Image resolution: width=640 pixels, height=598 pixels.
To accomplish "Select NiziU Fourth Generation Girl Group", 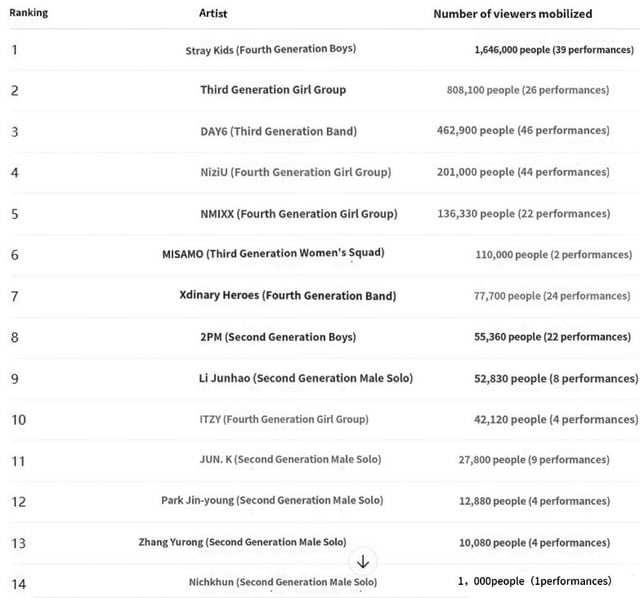I will pyautogui.click(x=296, y=172).
